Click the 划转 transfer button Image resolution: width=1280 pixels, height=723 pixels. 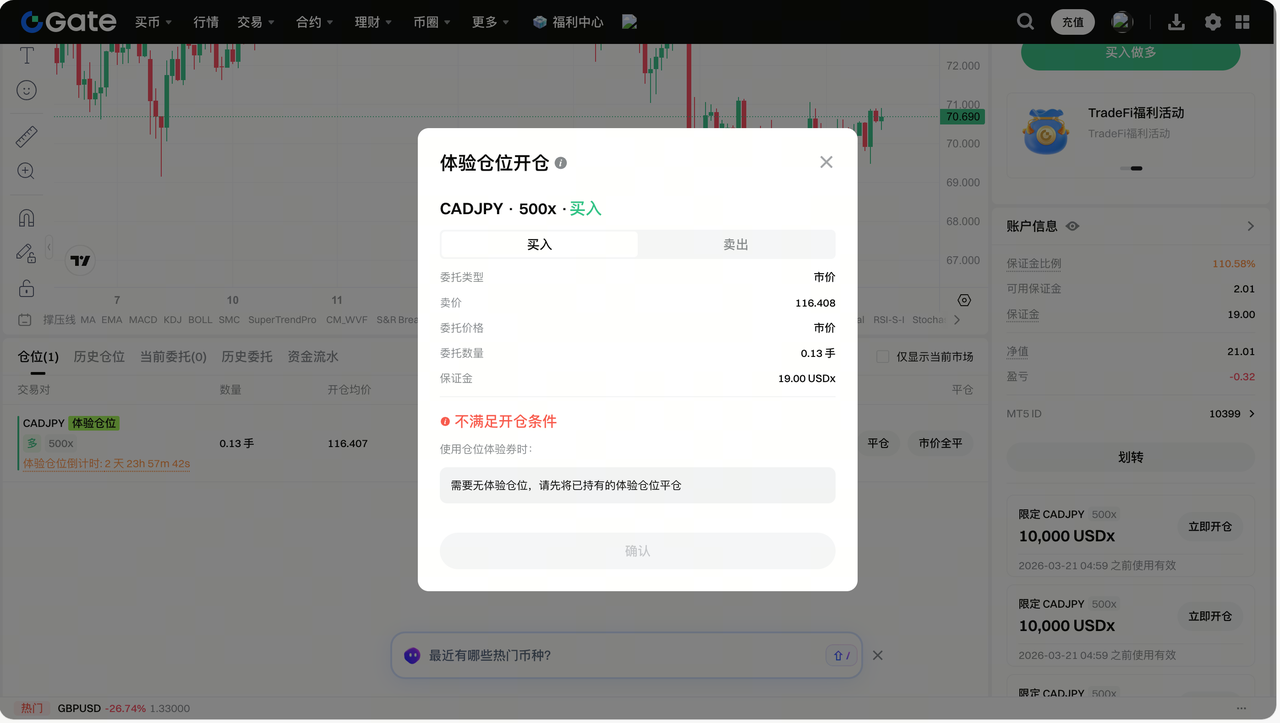tap(1130, 457)
